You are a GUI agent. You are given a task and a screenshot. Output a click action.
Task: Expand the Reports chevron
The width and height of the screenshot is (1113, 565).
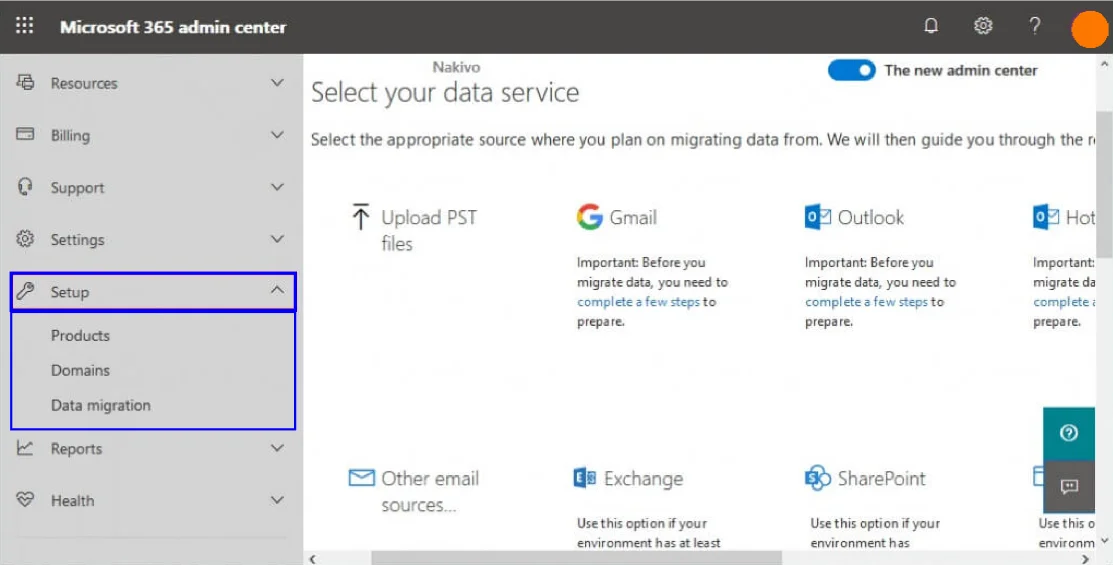[x=277, y=448]
